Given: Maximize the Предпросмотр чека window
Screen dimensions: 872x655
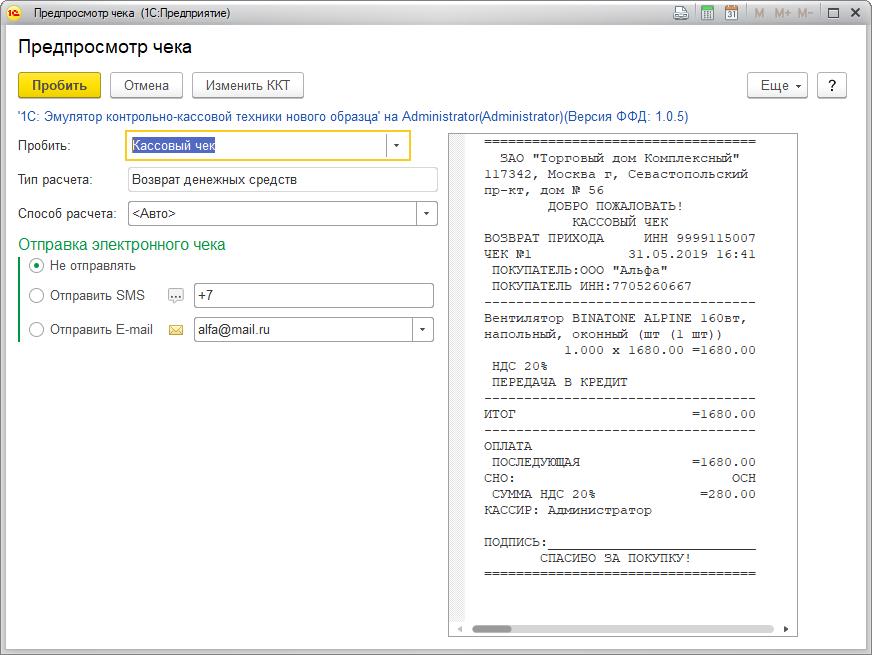Looking at the screenshot, I should pyautogui.click(x=833, y=13).
